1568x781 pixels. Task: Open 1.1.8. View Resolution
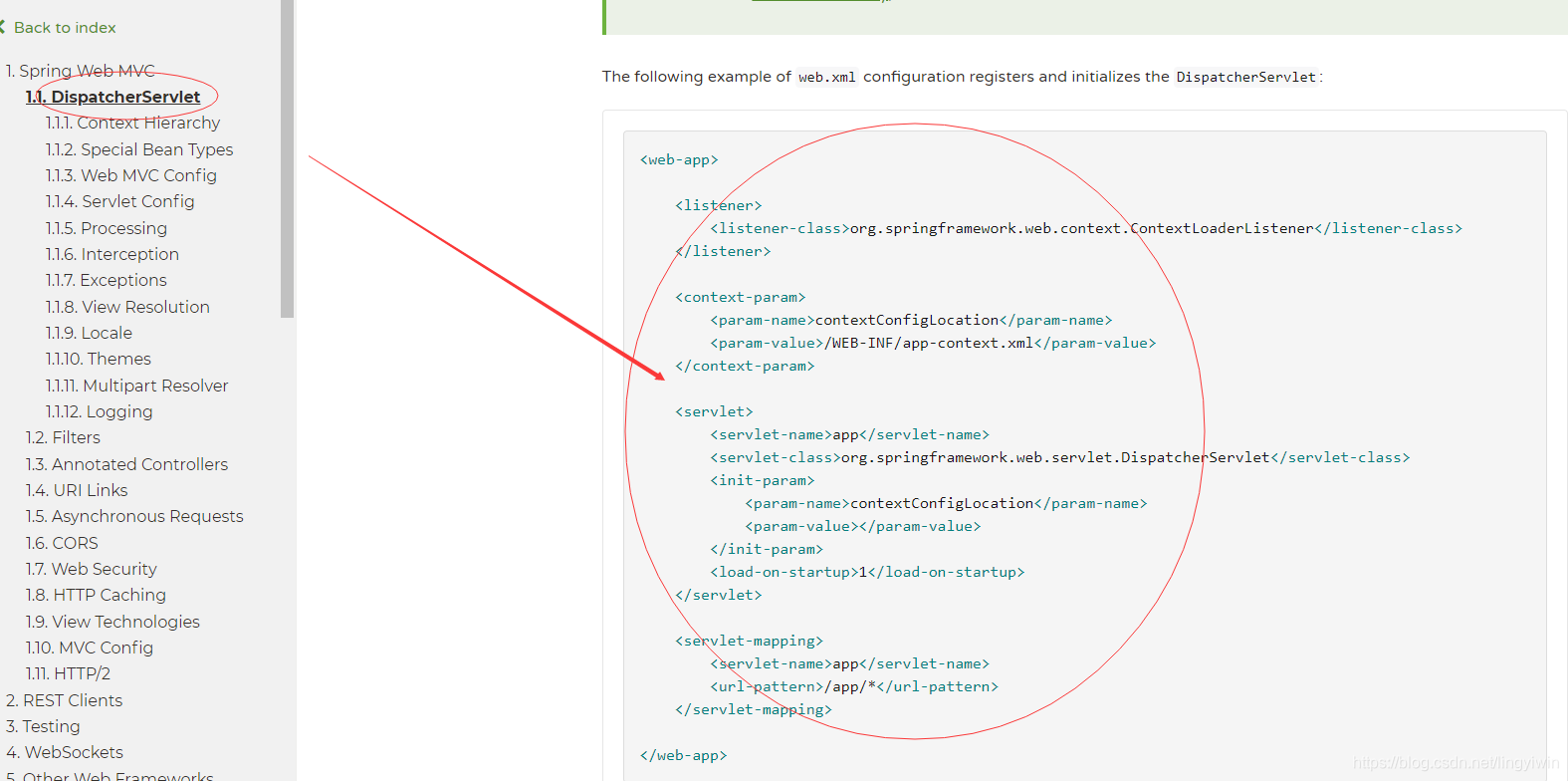127,307
